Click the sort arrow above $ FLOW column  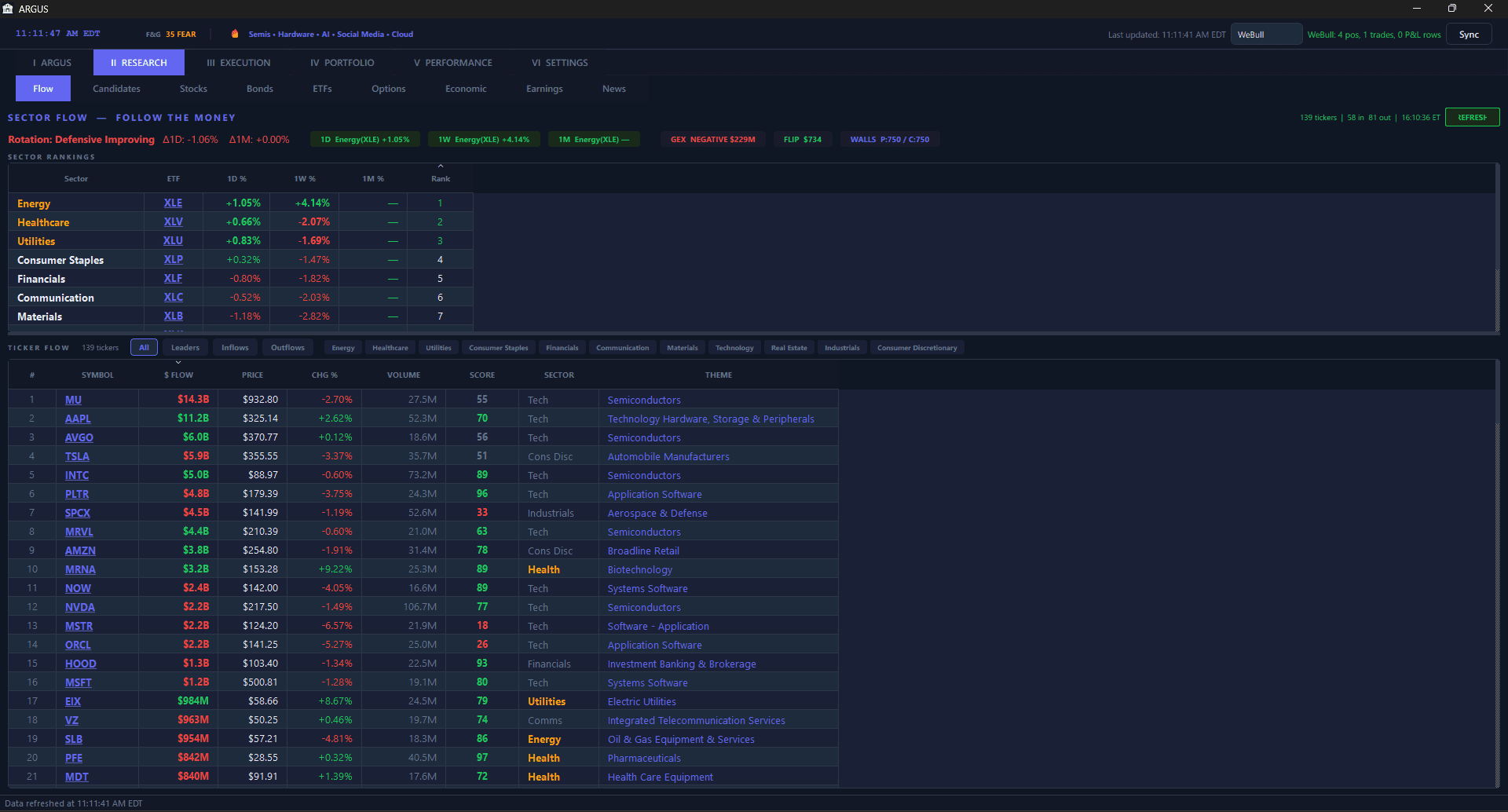click(x=178, y=362)
